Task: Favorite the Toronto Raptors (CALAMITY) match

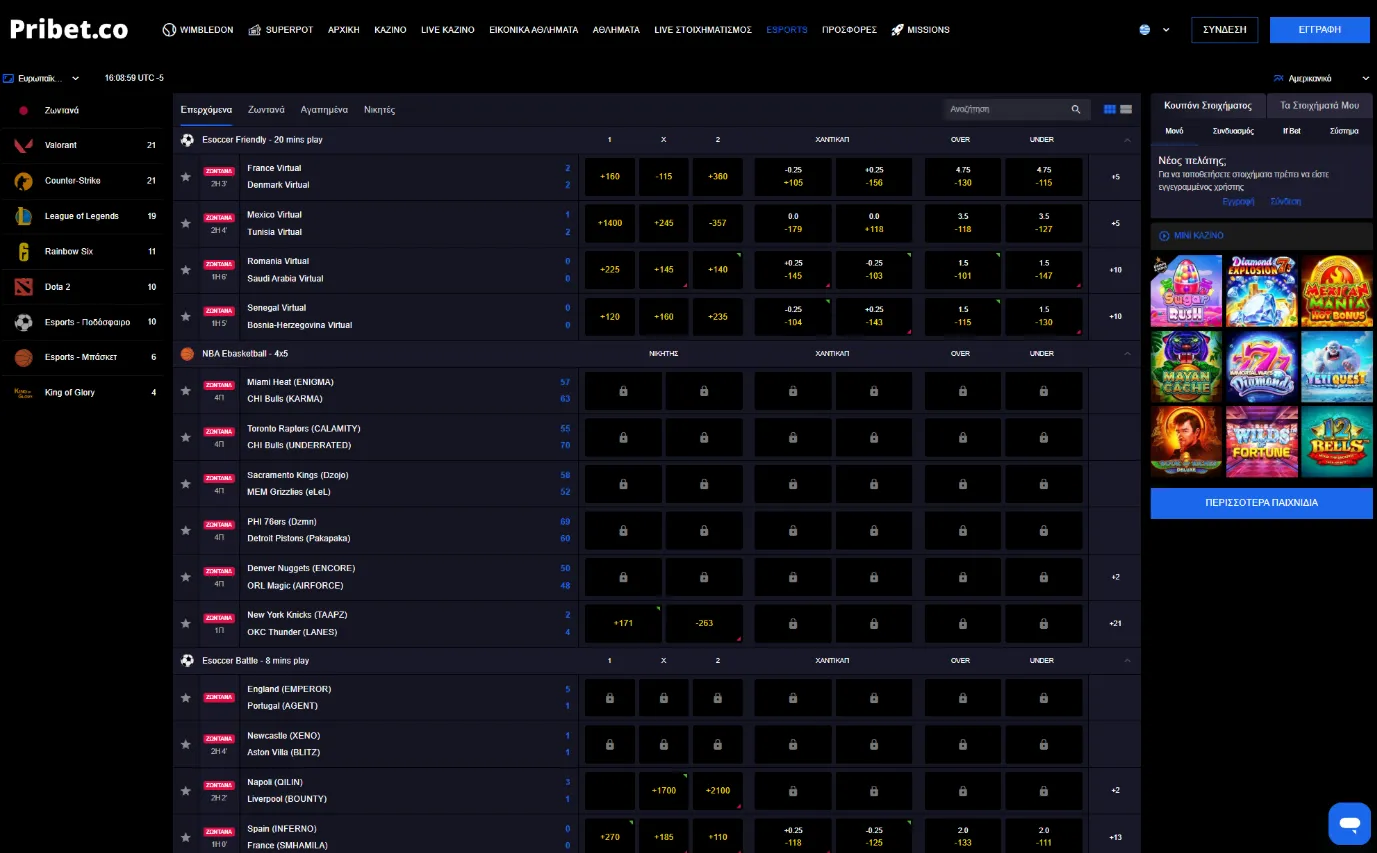Action: pos(185,437)
